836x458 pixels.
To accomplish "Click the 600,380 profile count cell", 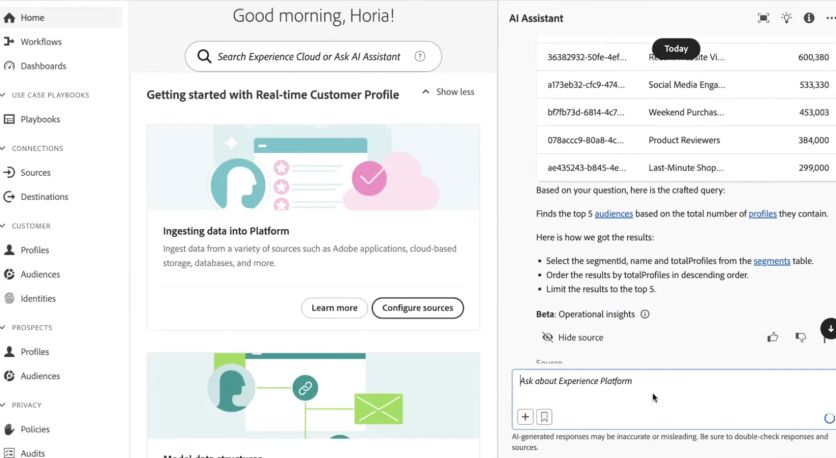I will point(813,57).
